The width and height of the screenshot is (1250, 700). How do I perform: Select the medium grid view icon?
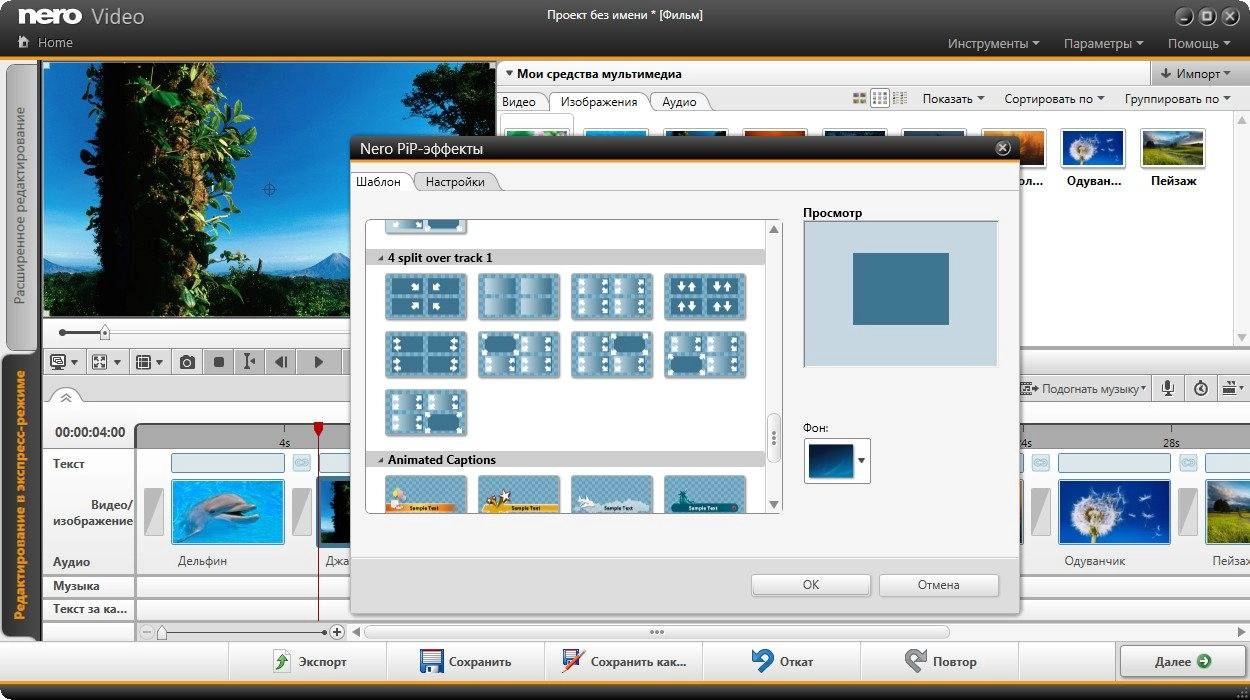880,98
